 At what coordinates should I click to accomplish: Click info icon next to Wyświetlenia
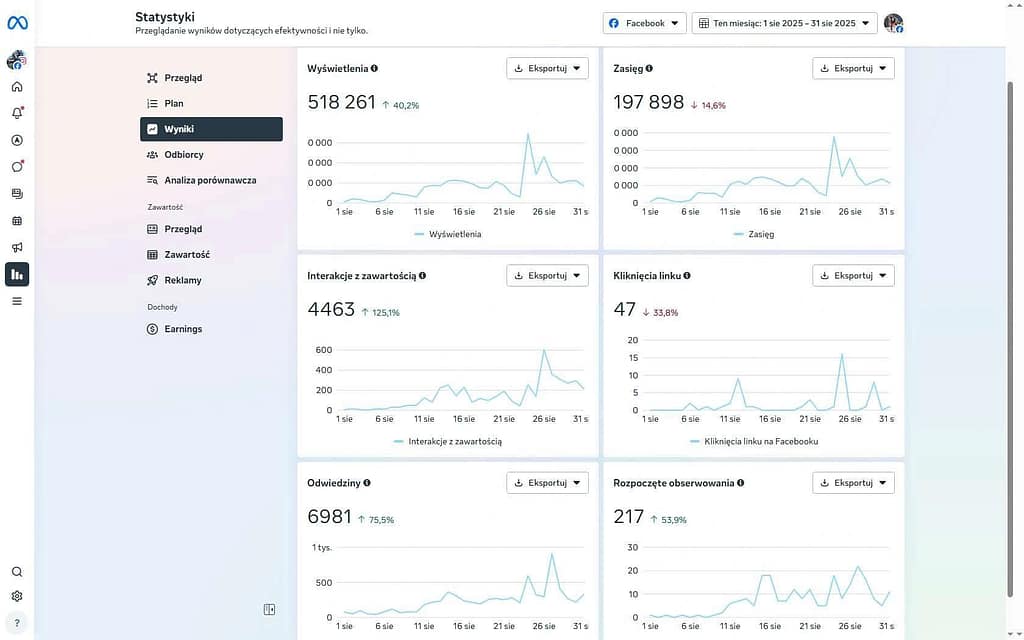(374, 68)
